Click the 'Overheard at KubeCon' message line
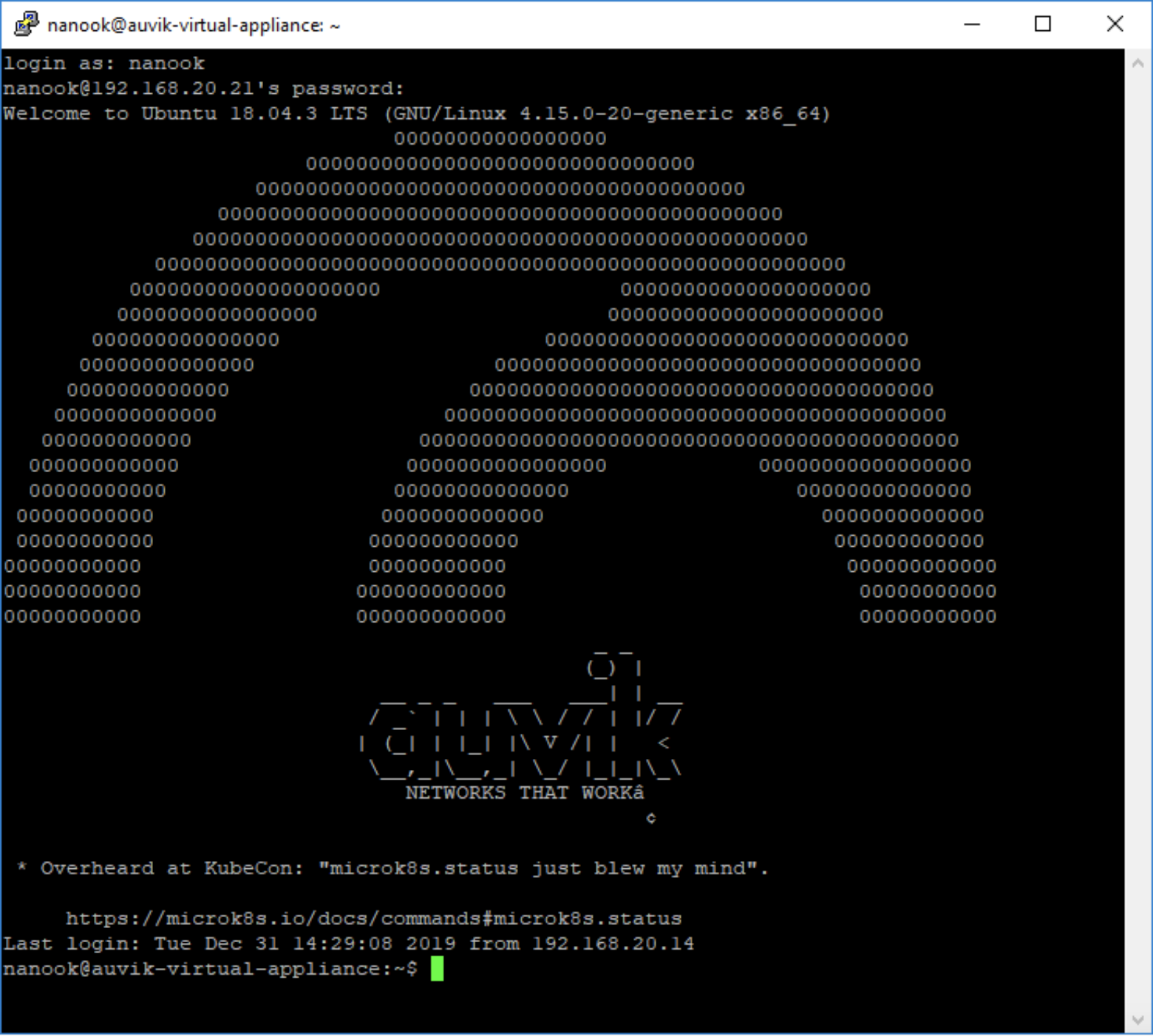This screenshot has width=1153, height=1036. 392,868
